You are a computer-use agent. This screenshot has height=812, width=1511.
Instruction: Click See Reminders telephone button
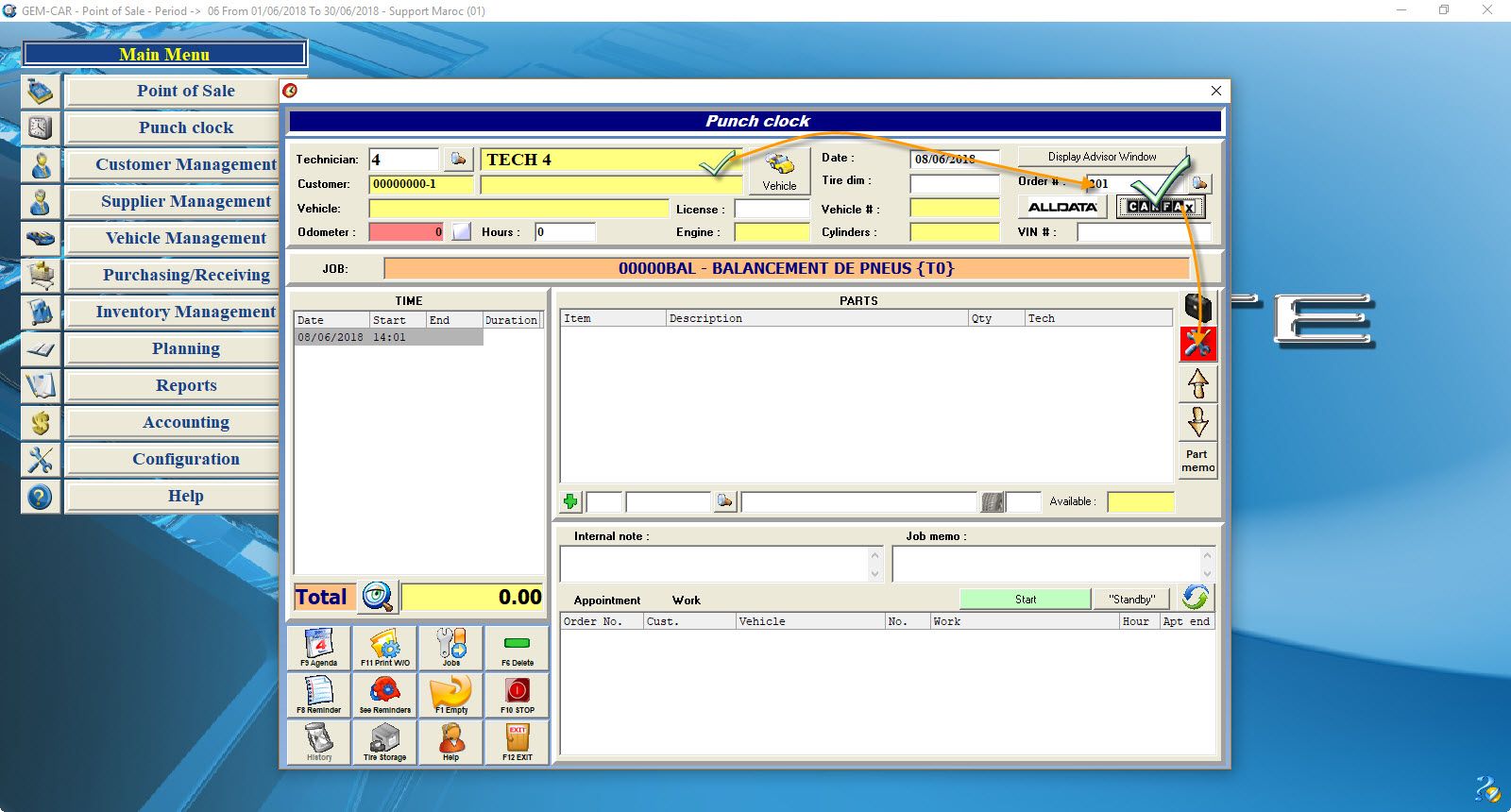click(x=385, y=695)
